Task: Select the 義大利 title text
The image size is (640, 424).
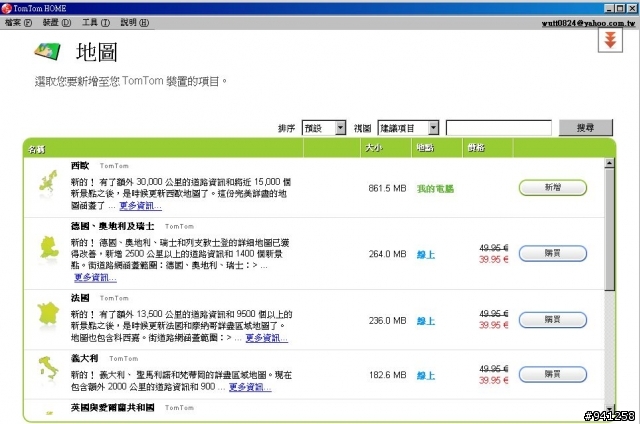Action: click(x=84, y=358)
